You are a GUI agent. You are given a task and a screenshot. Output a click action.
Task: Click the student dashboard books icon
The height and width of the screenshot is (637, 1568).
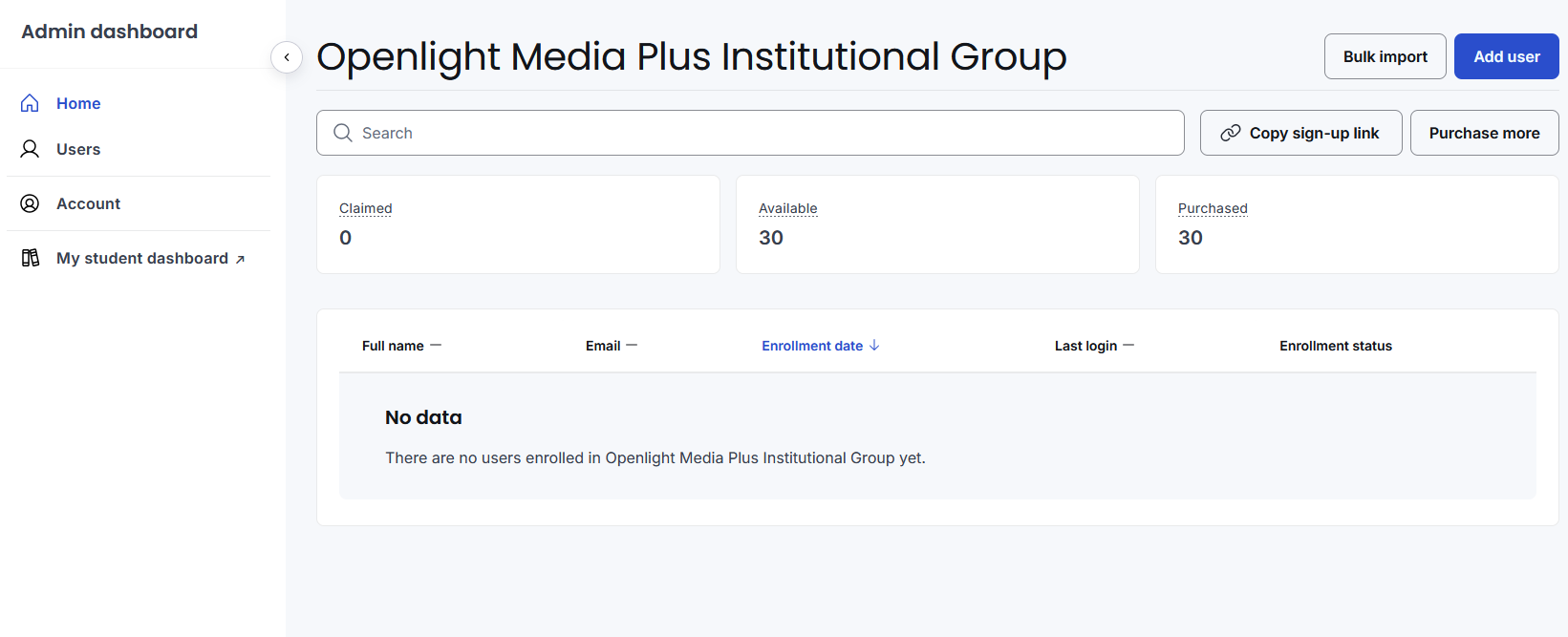pos(30,258)
